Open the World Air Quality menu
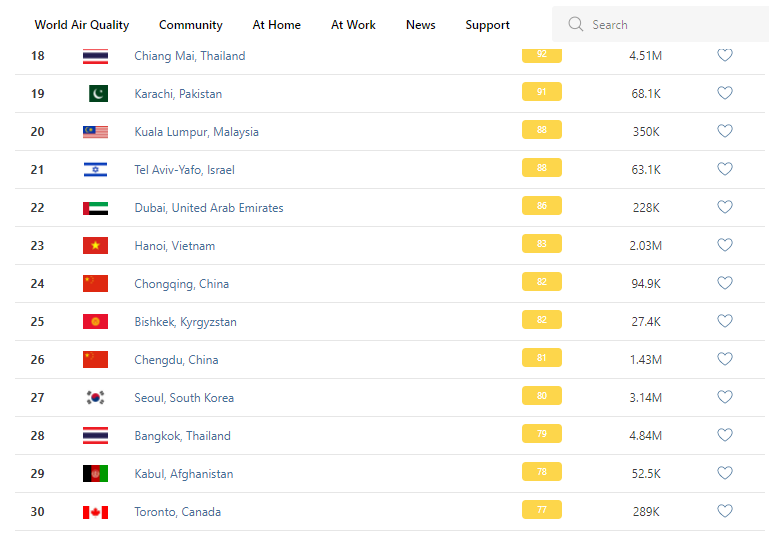The image size is (769, 536). 82,25
